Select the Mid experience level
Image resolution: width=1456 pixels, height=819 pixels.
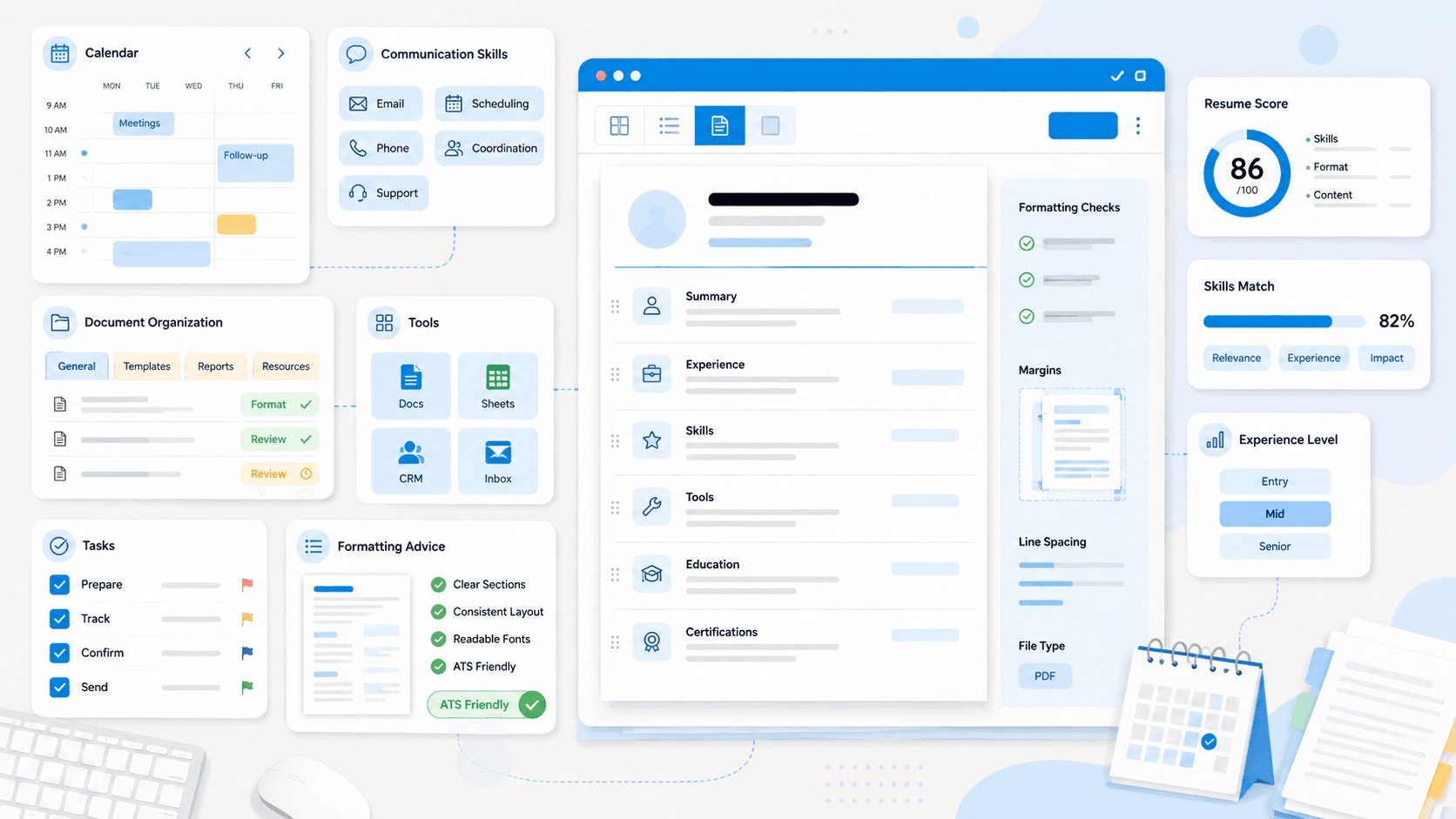1275,514
